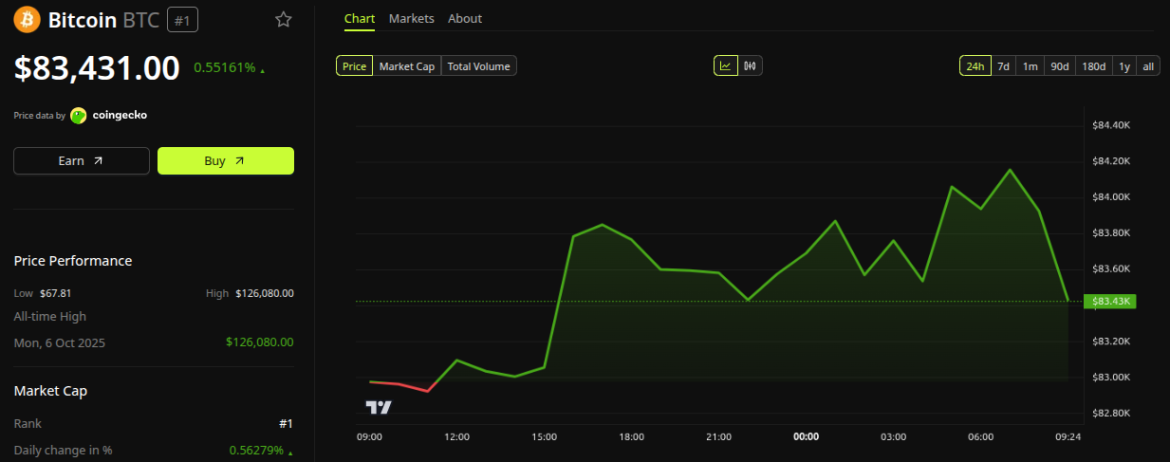The height and width of the screenshot is (462, 1170).
Task: Set chart range to 24h
Action: [x=975, y=66]
